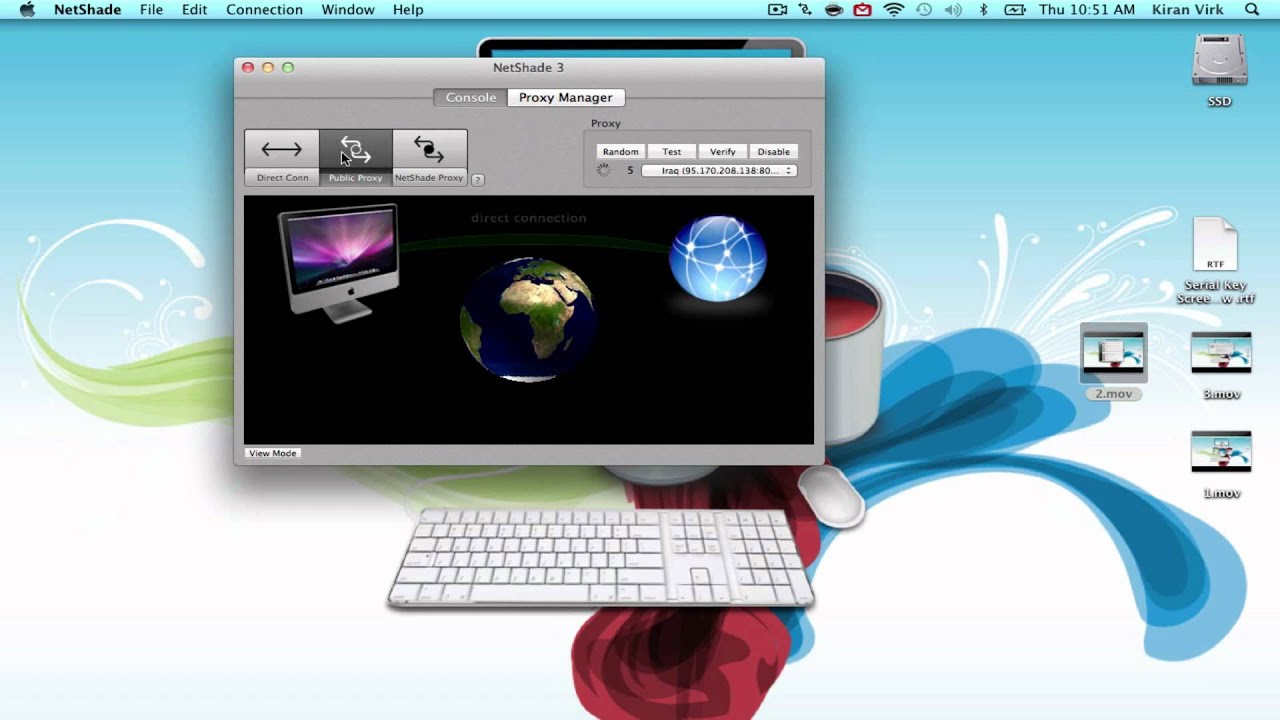Click the red mail envelope menu bar icon
The height and width of the screenshot is (720, 1280).
coord(862,10)
